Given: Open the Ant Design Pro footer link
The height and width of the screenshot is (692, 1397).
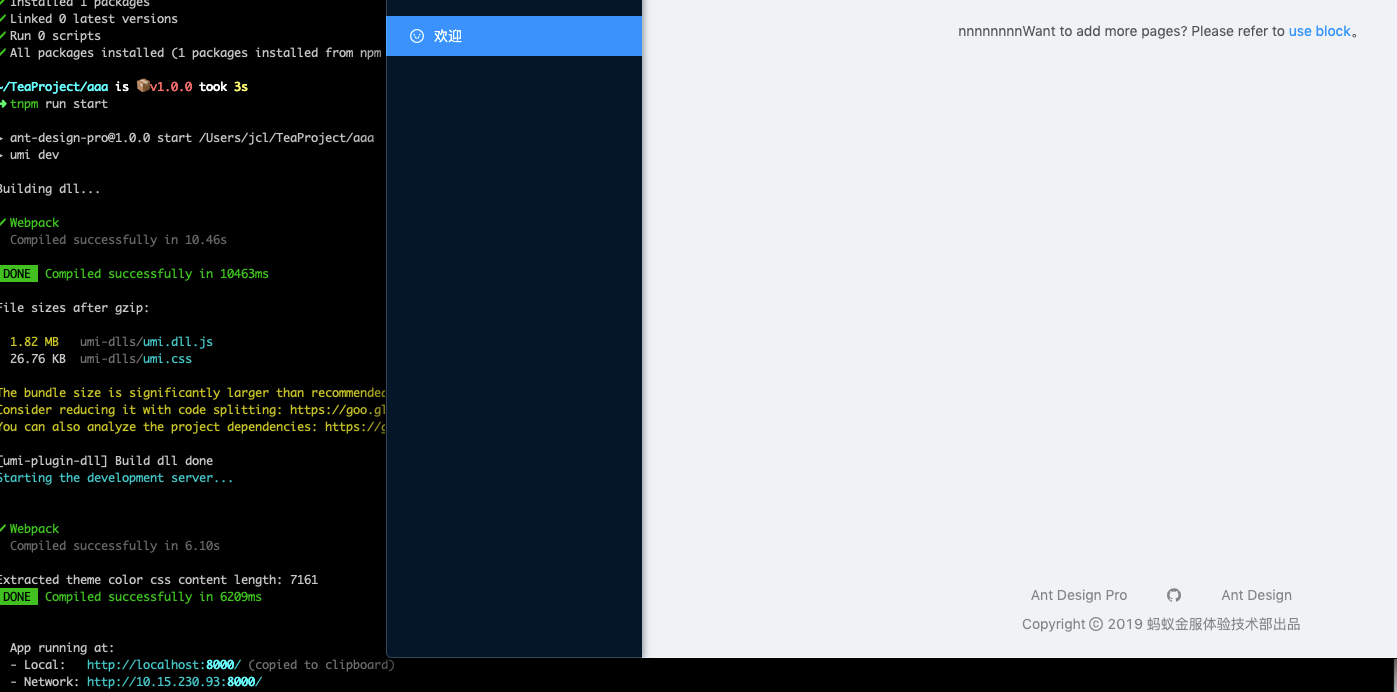Looking at the screenshot, I should coord(1079,595).
